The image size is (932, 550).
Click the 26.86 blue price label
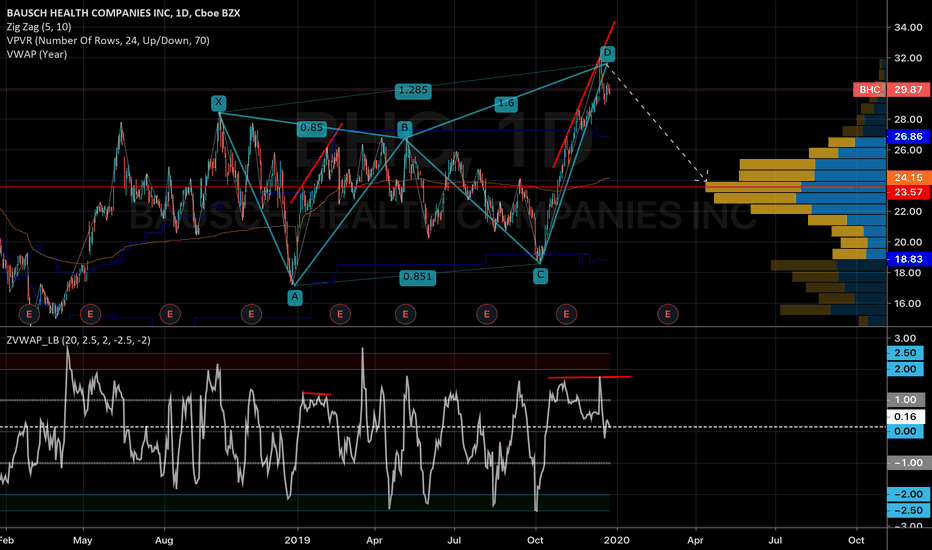tap(909, 136)
